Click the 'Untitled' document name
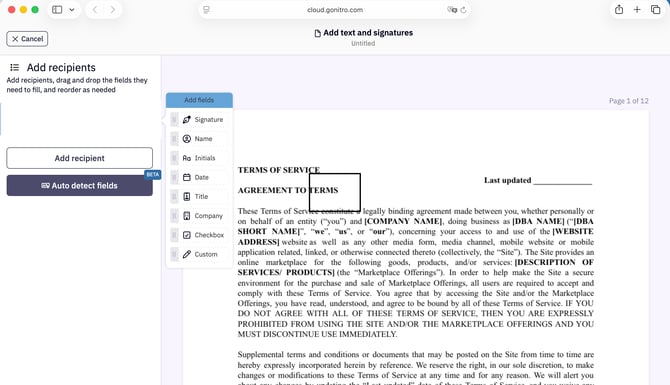Screen dimensions: 670x385 click(x=363, y=44)
